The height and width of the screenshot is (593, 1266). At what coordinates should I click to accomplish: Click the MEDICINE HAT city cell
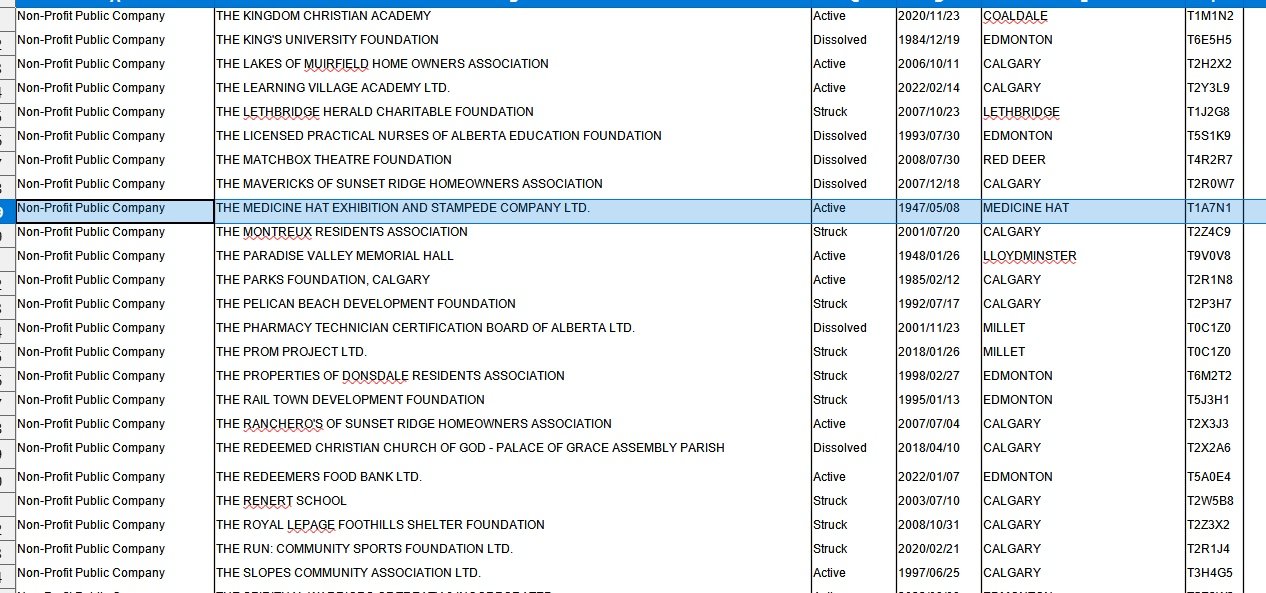(1082, 209)
